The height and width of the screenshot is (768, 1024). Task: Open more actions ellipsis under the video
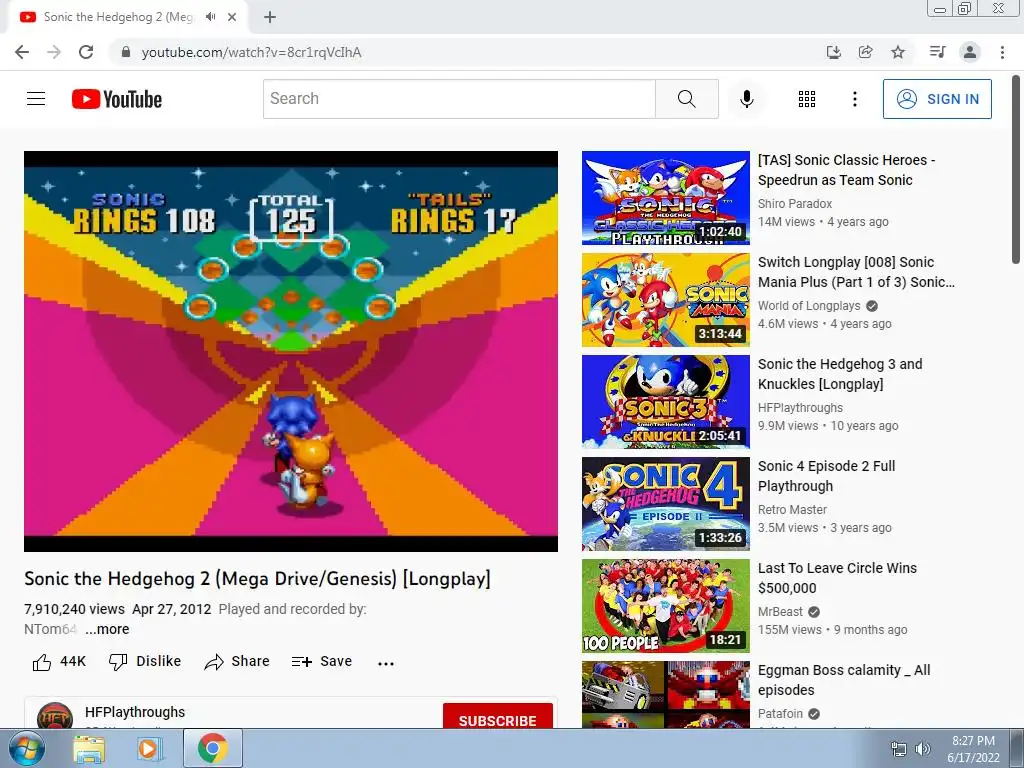pos(386,663)
